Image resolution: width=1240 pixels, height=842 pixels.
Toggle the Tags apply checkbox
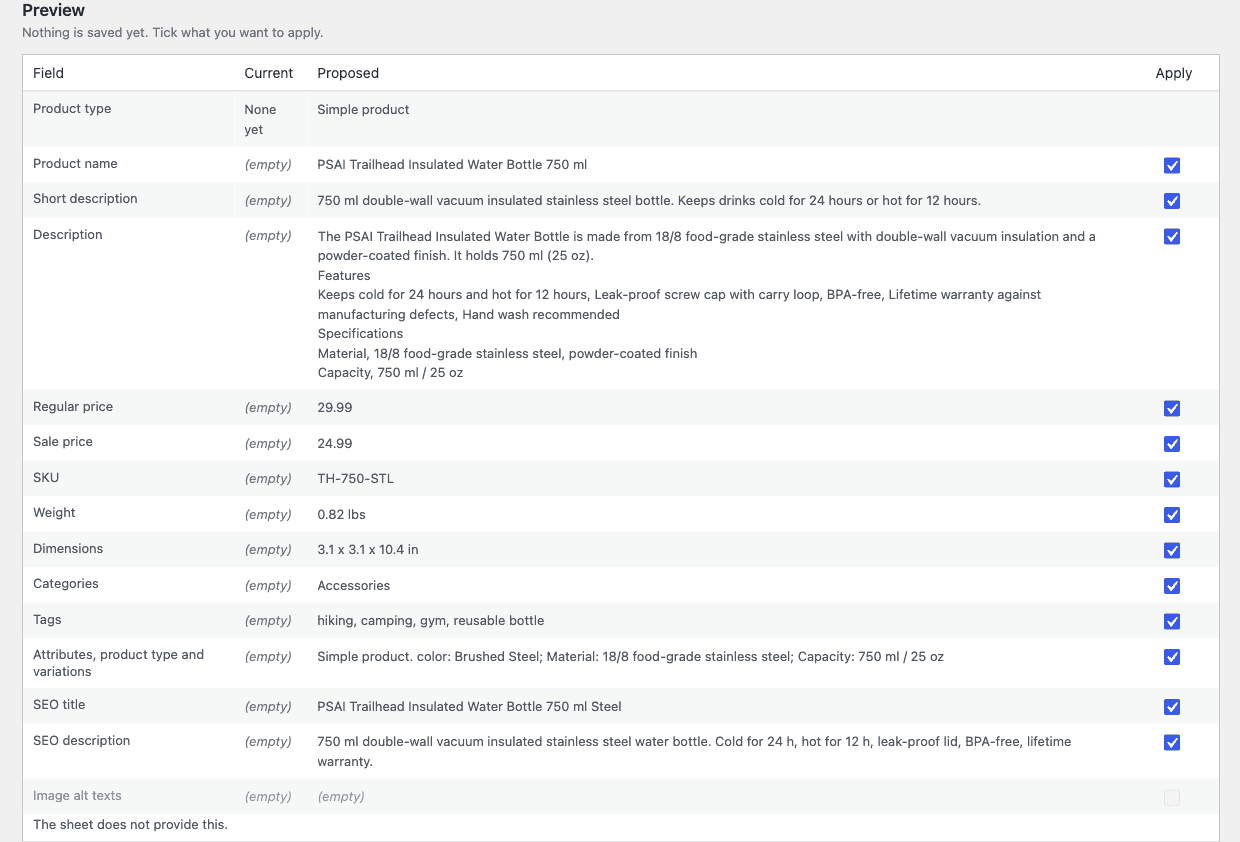pyautogui.click(x=1172, y=622)
